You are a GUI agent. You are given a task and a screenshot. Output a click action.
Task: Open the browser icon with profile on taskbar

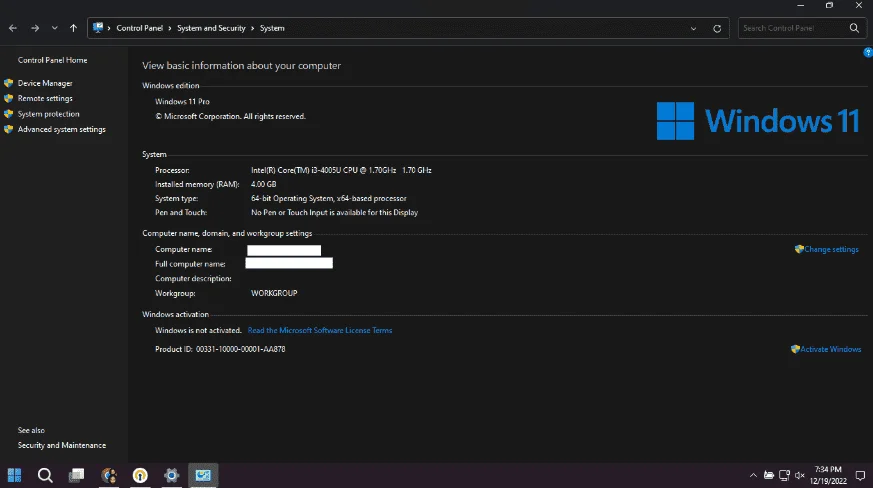point(109,475)
